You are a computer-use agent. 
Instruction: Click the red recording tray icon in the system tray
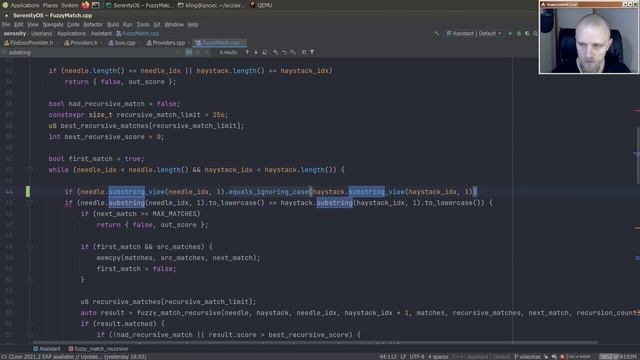(562, 357)
